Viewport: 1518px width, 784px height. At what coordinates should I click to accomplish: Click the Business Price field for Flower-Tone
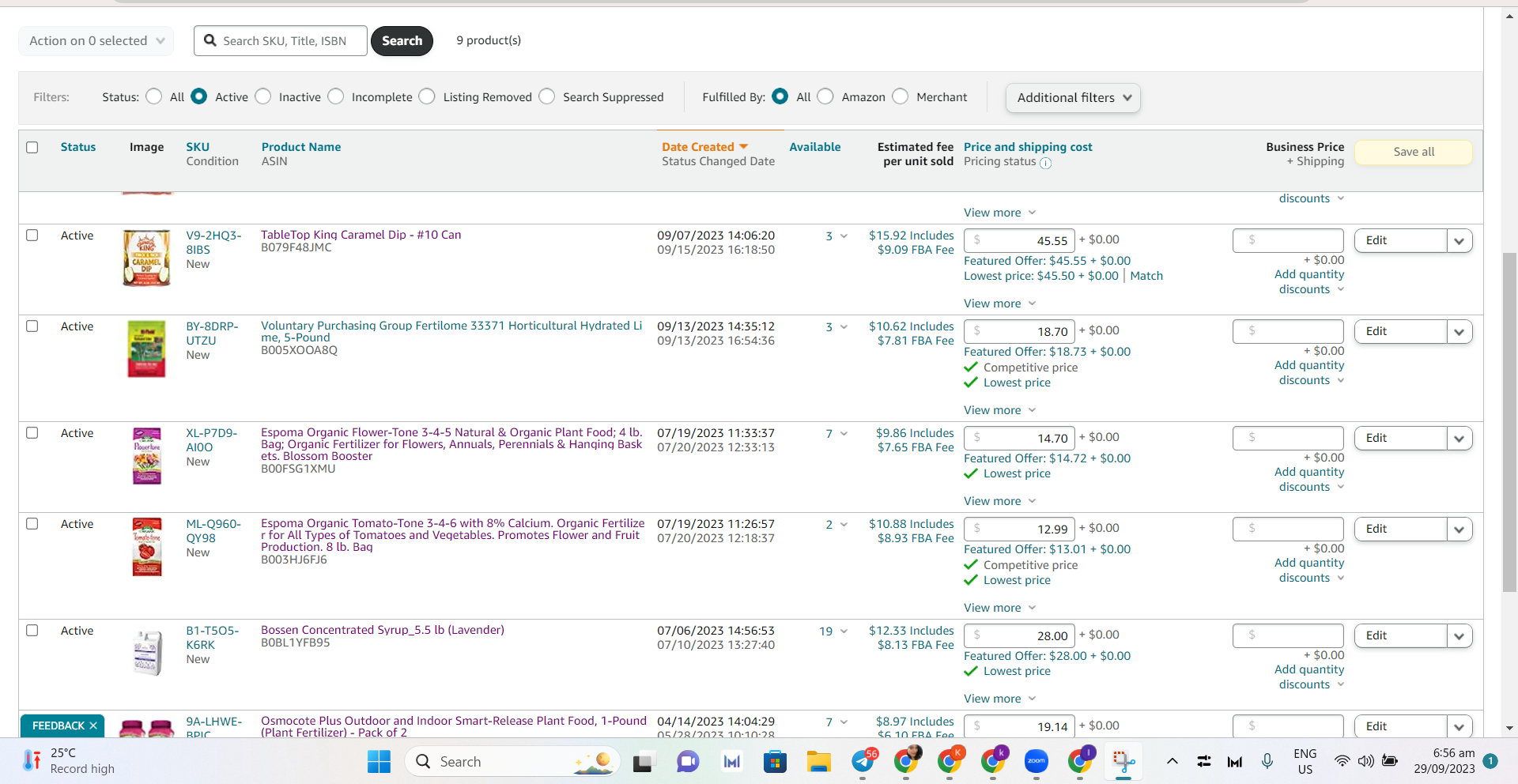(x=1288, y=438)
